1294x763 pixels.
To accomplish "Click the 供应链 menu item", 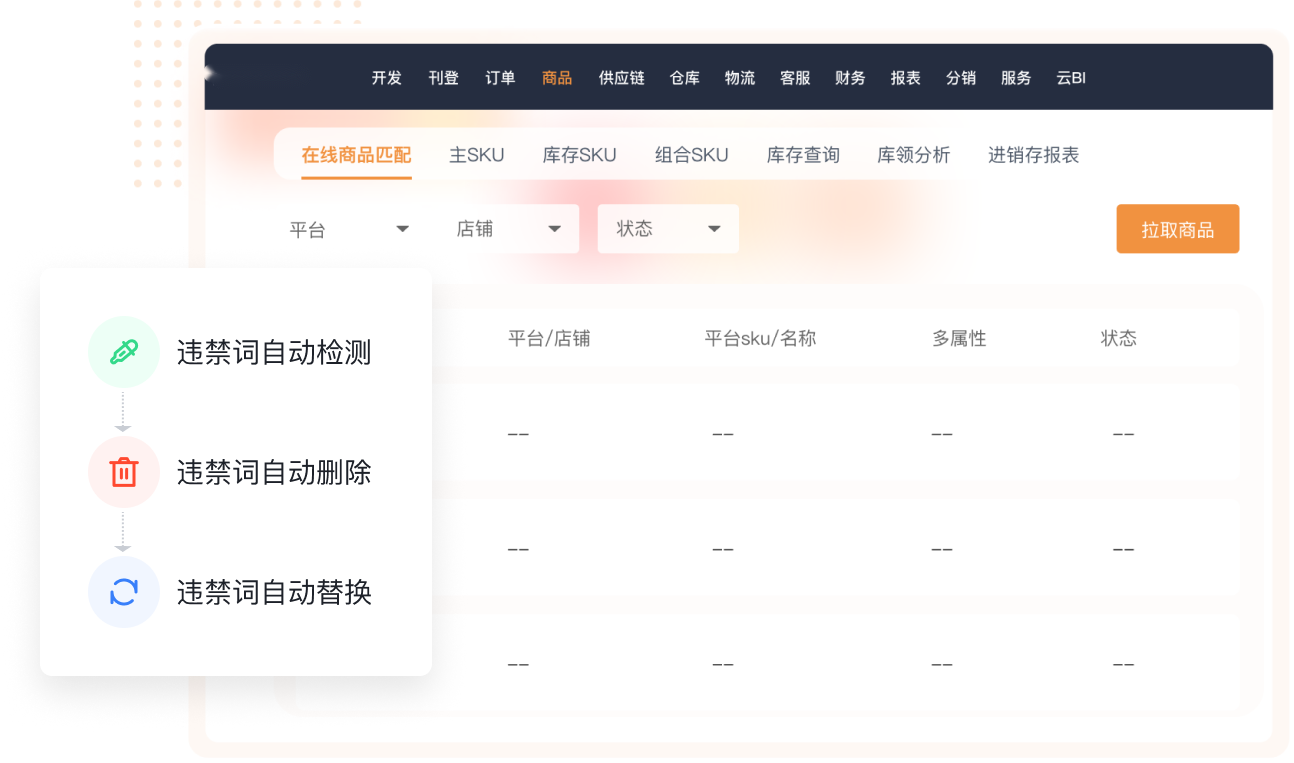I will (621, 78).
